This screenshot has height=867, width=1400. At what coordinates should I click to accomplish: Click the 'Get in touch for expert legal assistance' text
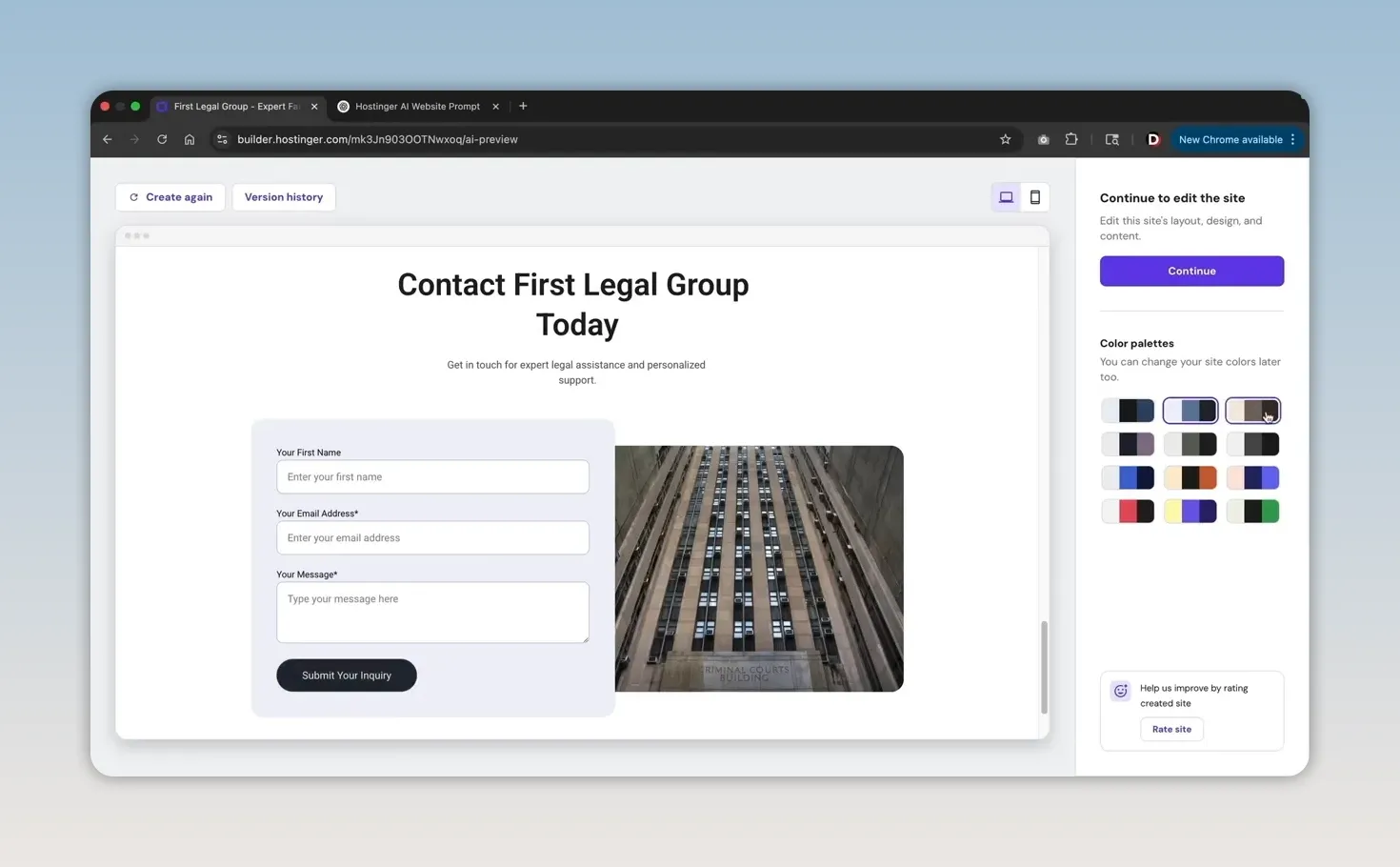pos(576,373)
